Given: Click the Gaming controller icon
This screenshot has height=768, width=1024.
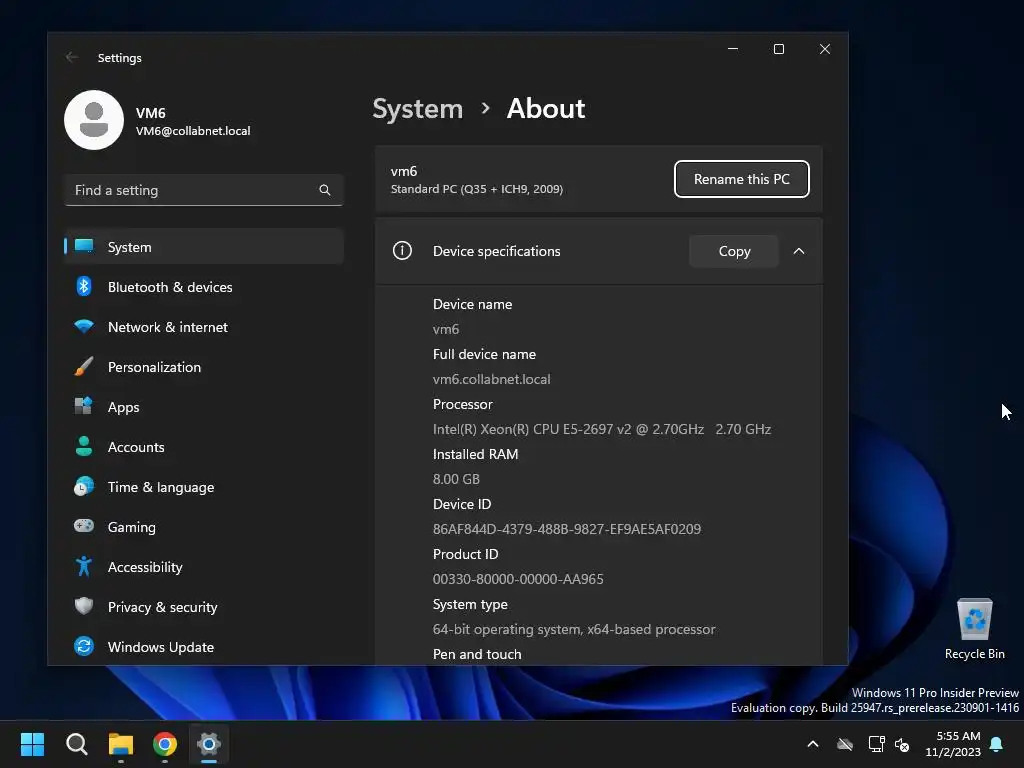Looking at the screenshot, I should tap(84, 526).
